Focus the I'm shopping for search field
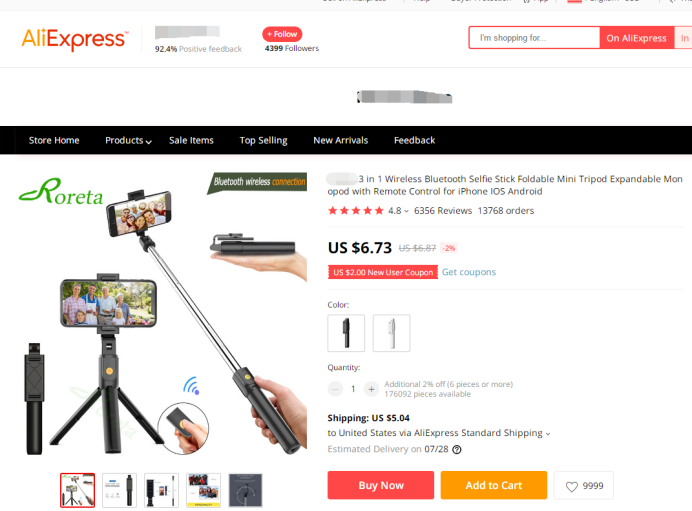692x511 pixels. click(534, 38)
